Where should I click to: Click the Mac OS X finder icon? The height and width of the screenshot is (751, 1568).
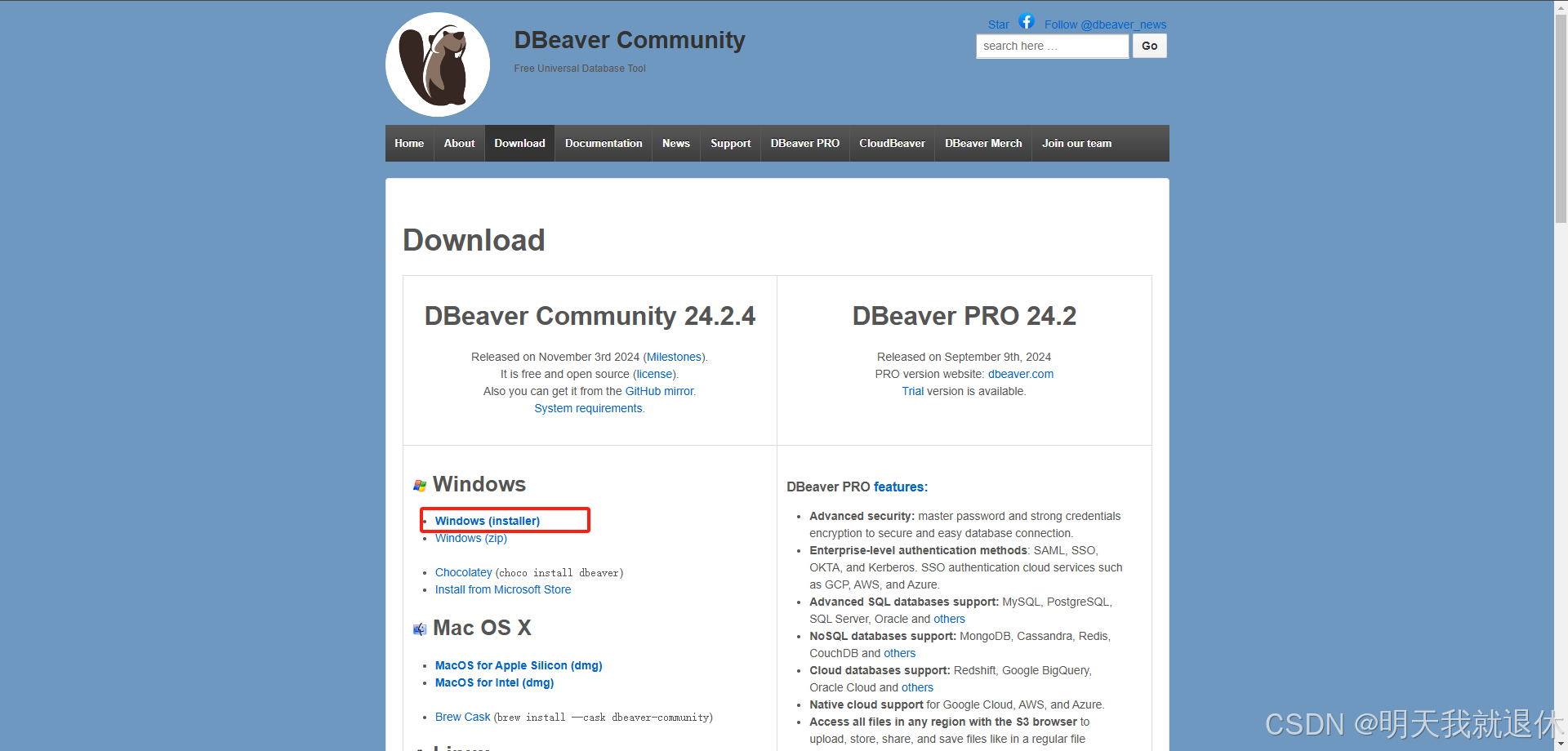420,629
